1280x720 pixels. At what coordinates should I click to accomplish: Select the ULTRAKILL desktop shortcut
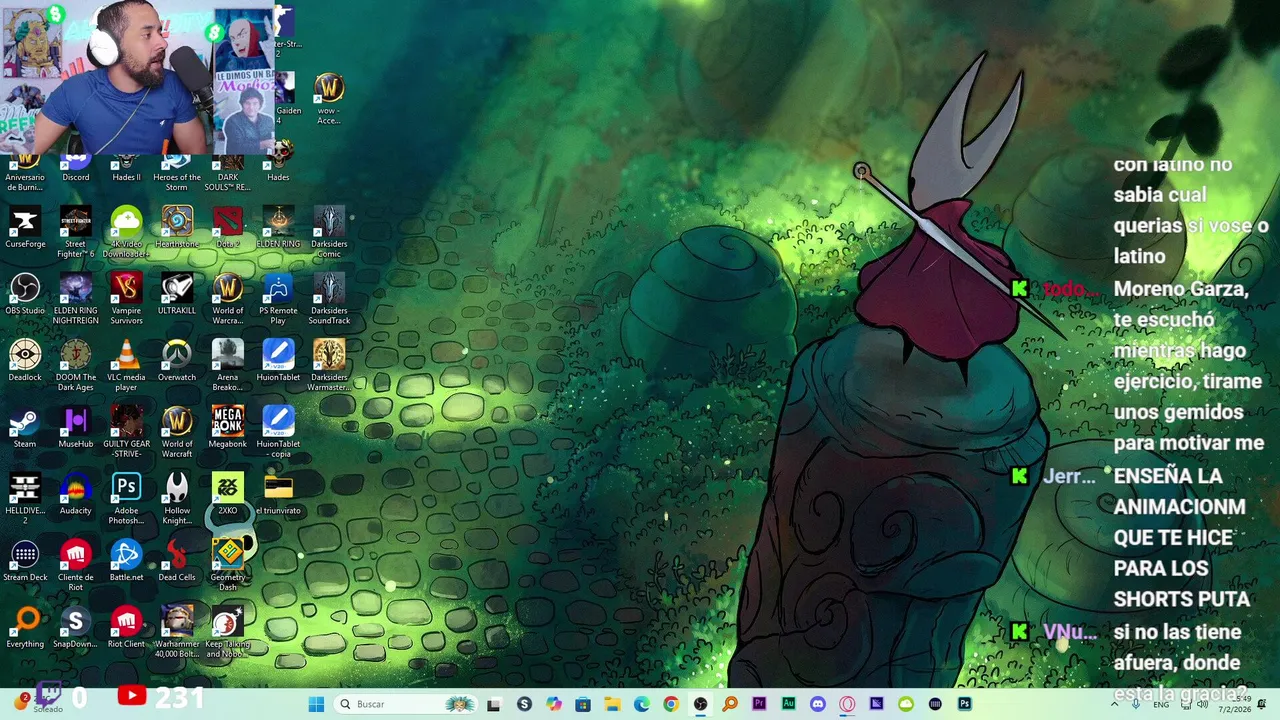tap(177, 295)
